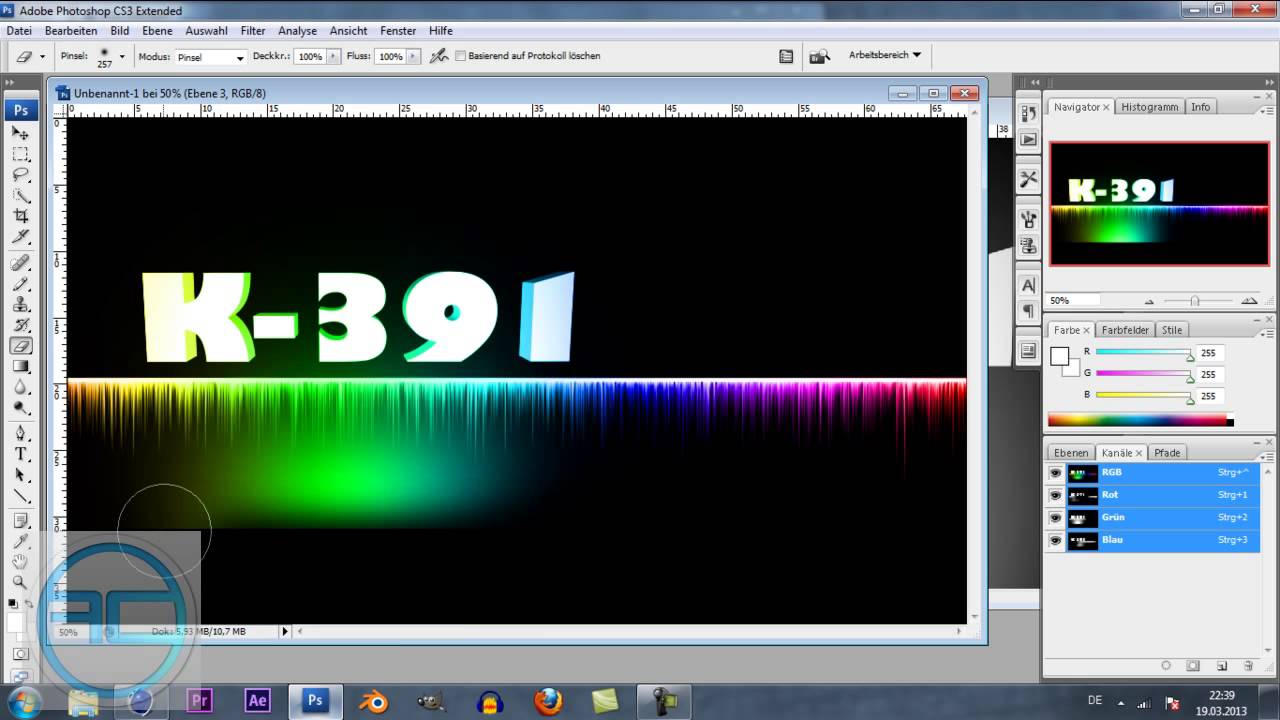Select the Brush tool in toolbox
1280x720 pixels.
tap(21, 284)
